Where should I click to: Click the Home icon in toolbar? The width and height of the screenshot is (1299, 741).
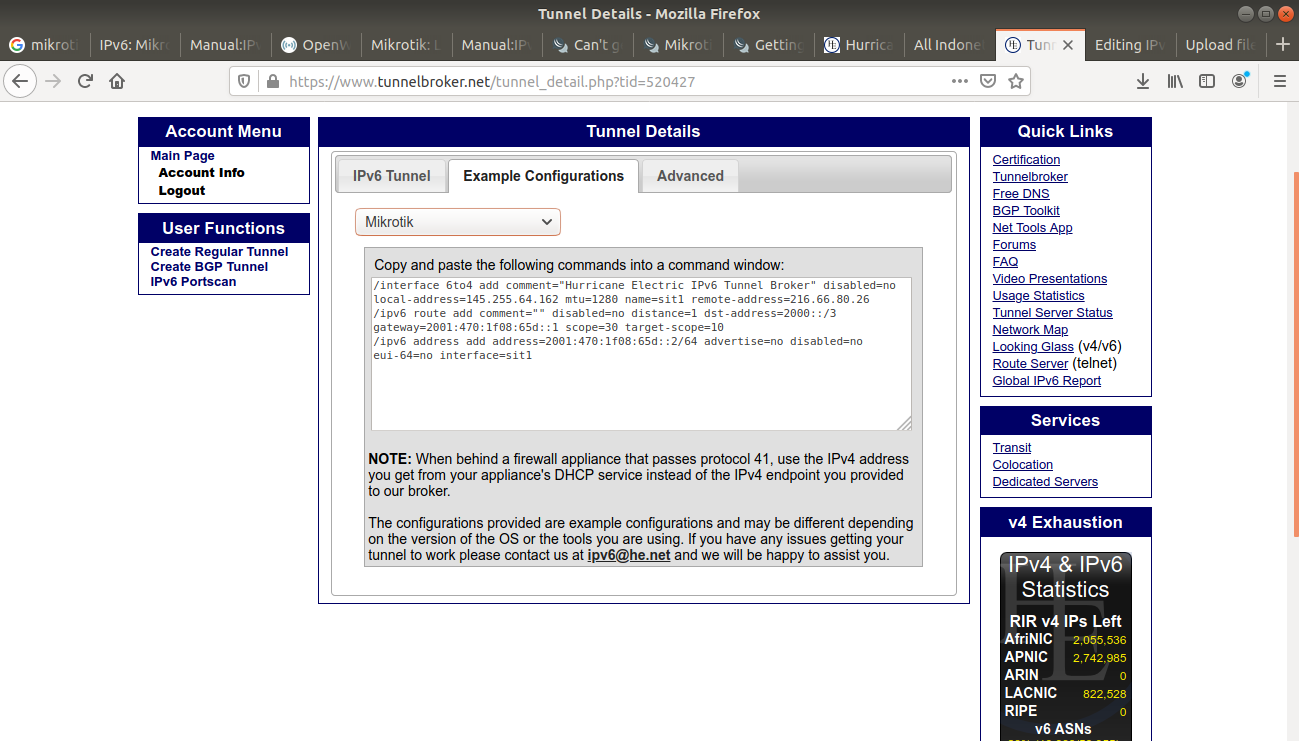[x=117, y=81]
